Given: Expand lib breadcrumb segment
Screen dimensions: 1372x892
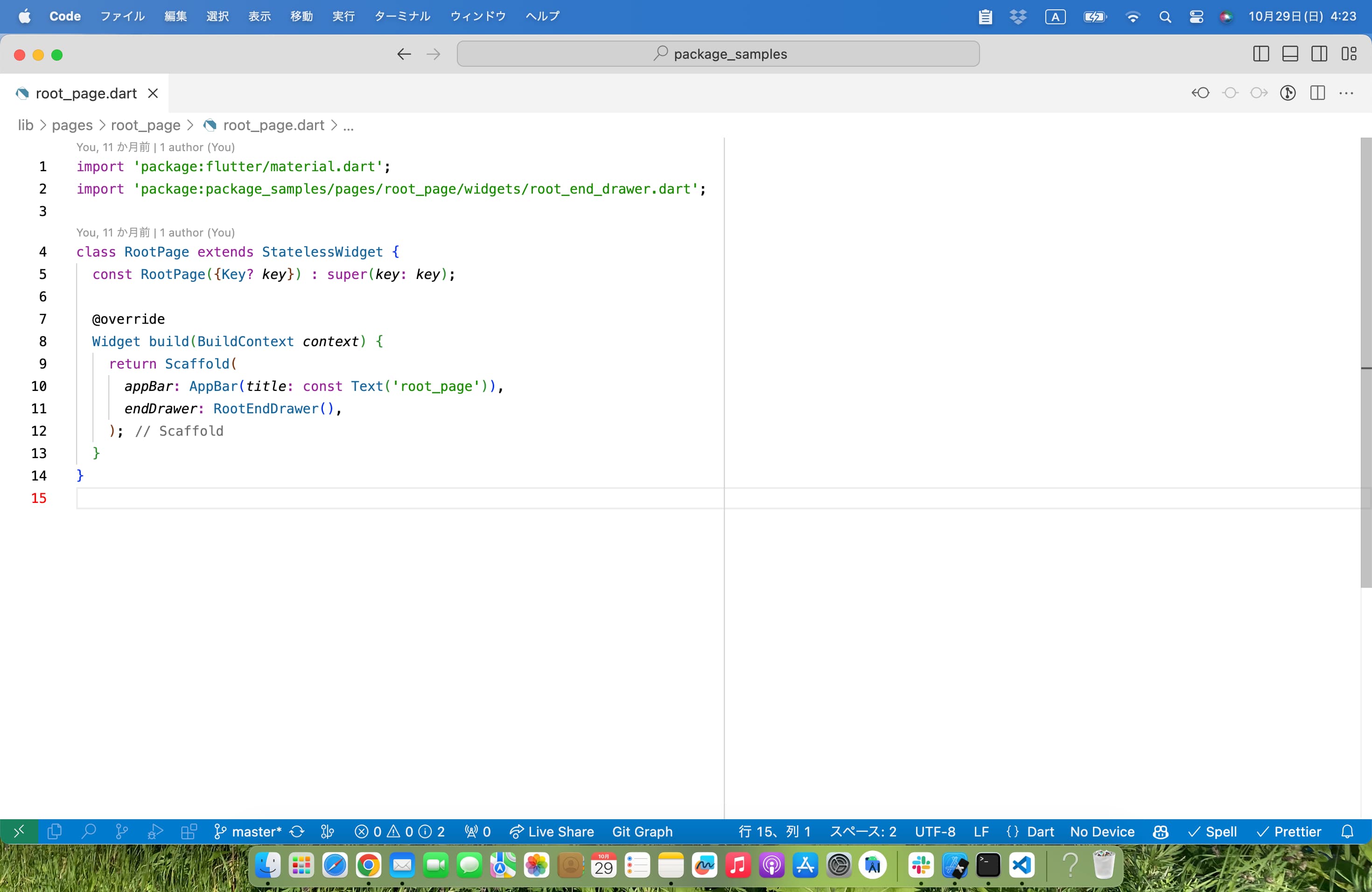Looking at the screenshot, I should point(26,125).
